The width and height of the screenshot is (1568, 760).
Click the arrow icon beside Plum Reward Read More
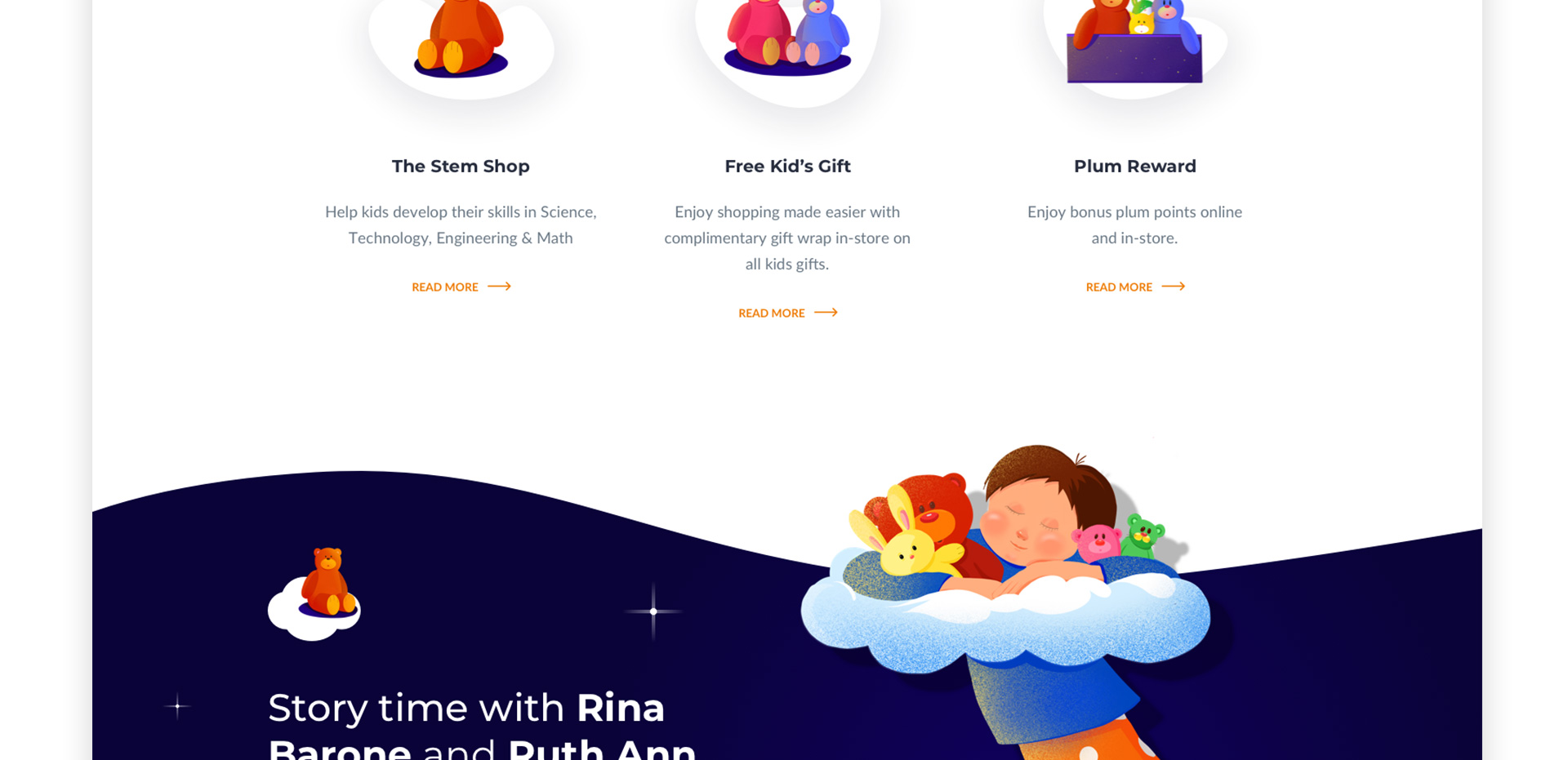(1173, 287)
